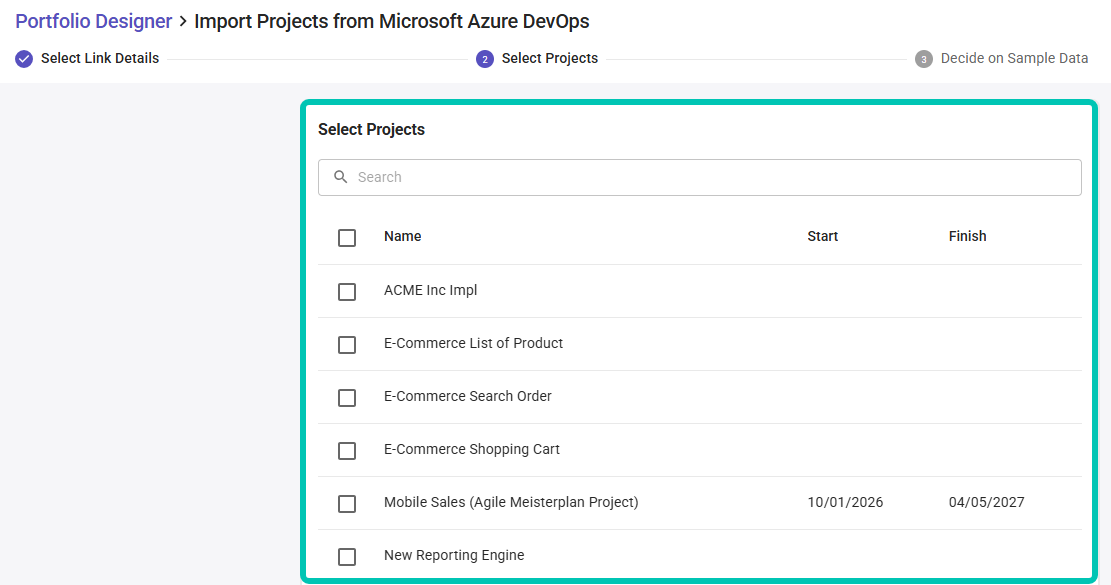The image size is (1111, 585).
Task: Check E-Commerce List of Product checkbox
Action: [x=346, y=345]
